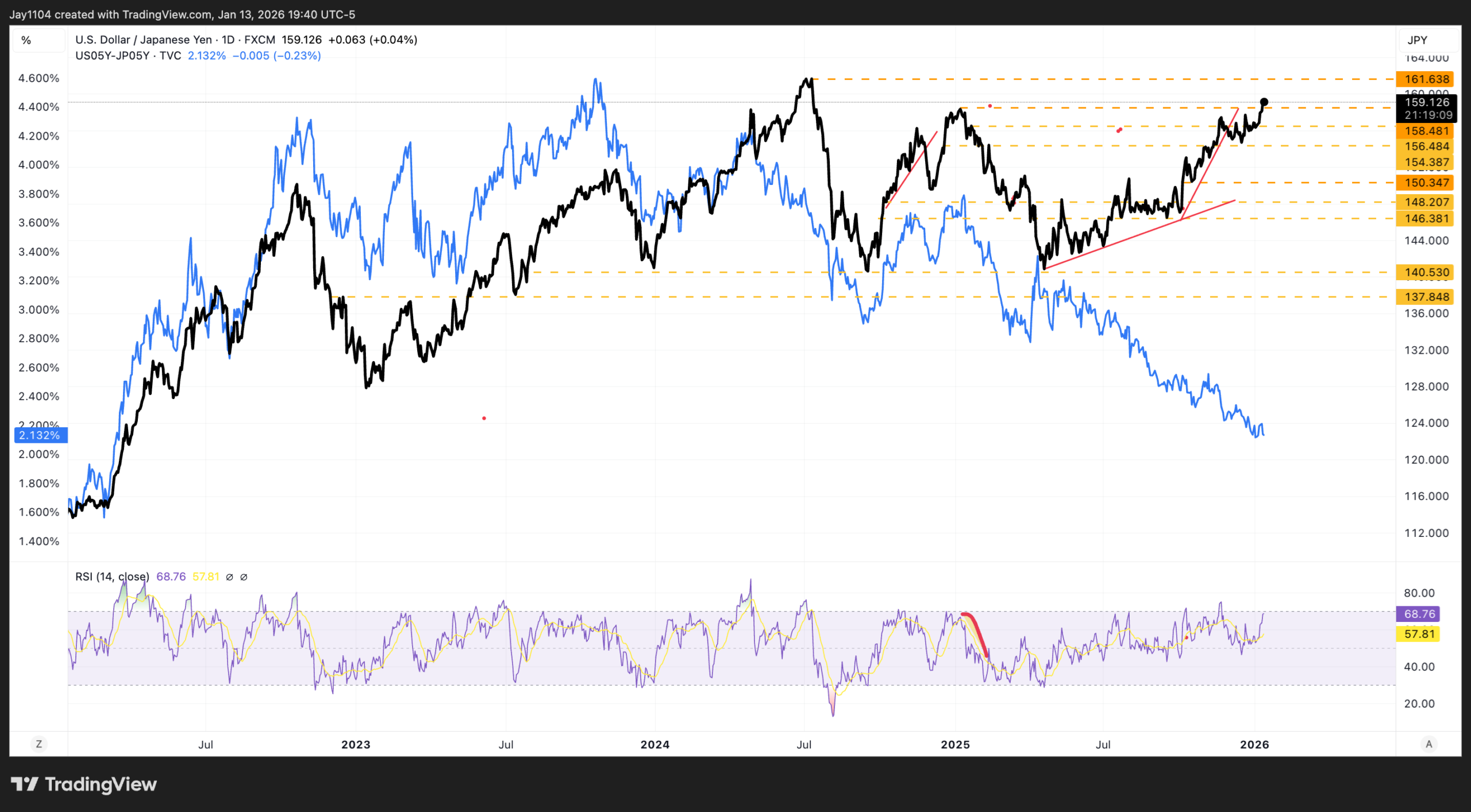Toggle the A auto-scale button on price axis
1471x812 pixels.
1428,744
